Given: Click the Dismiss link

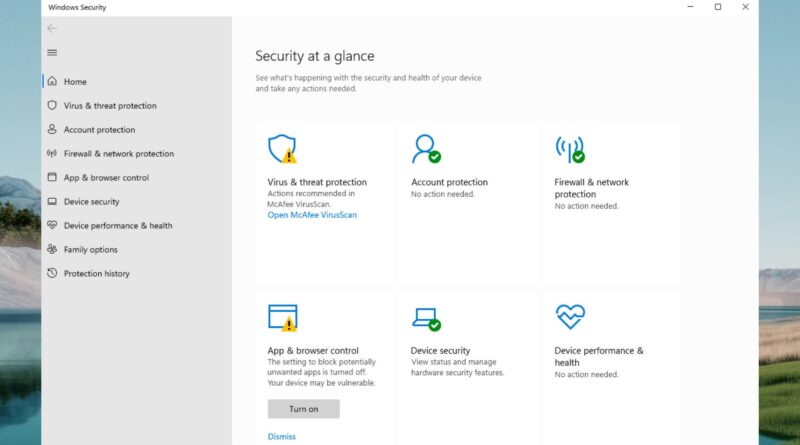Looking at the screenshot, I should [282, 436].
